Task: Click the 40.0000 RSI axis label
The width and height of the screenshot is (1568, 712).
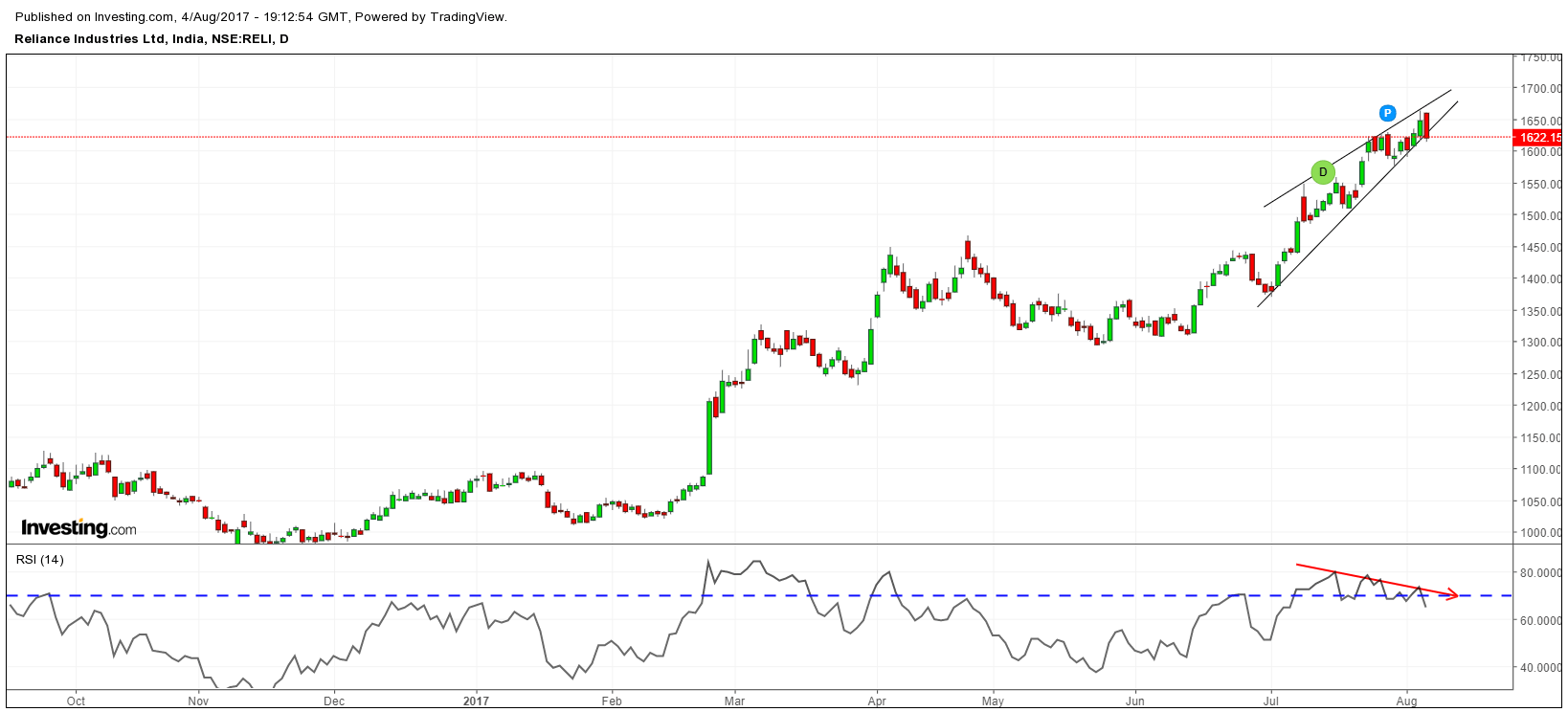Action: (1541, 668)
